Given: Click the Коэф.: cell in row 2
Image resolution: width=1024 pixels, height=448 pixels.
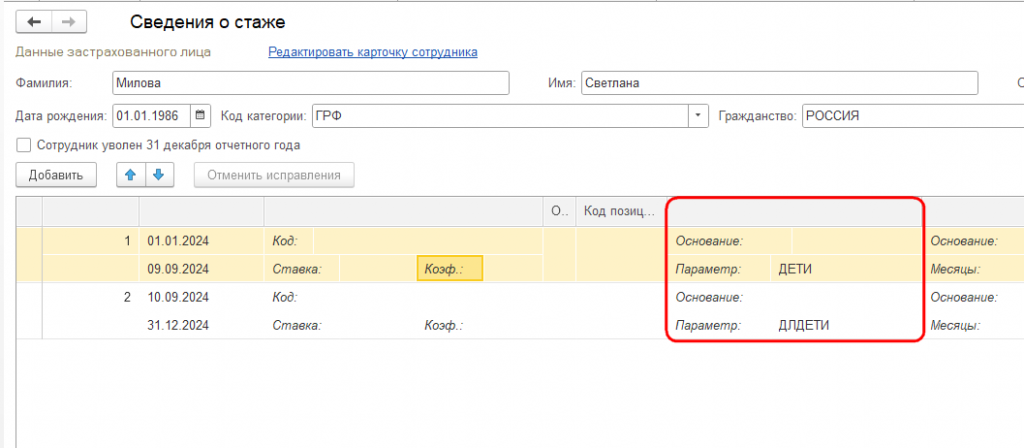Looking at the screenshot, I should pos(443,325).
